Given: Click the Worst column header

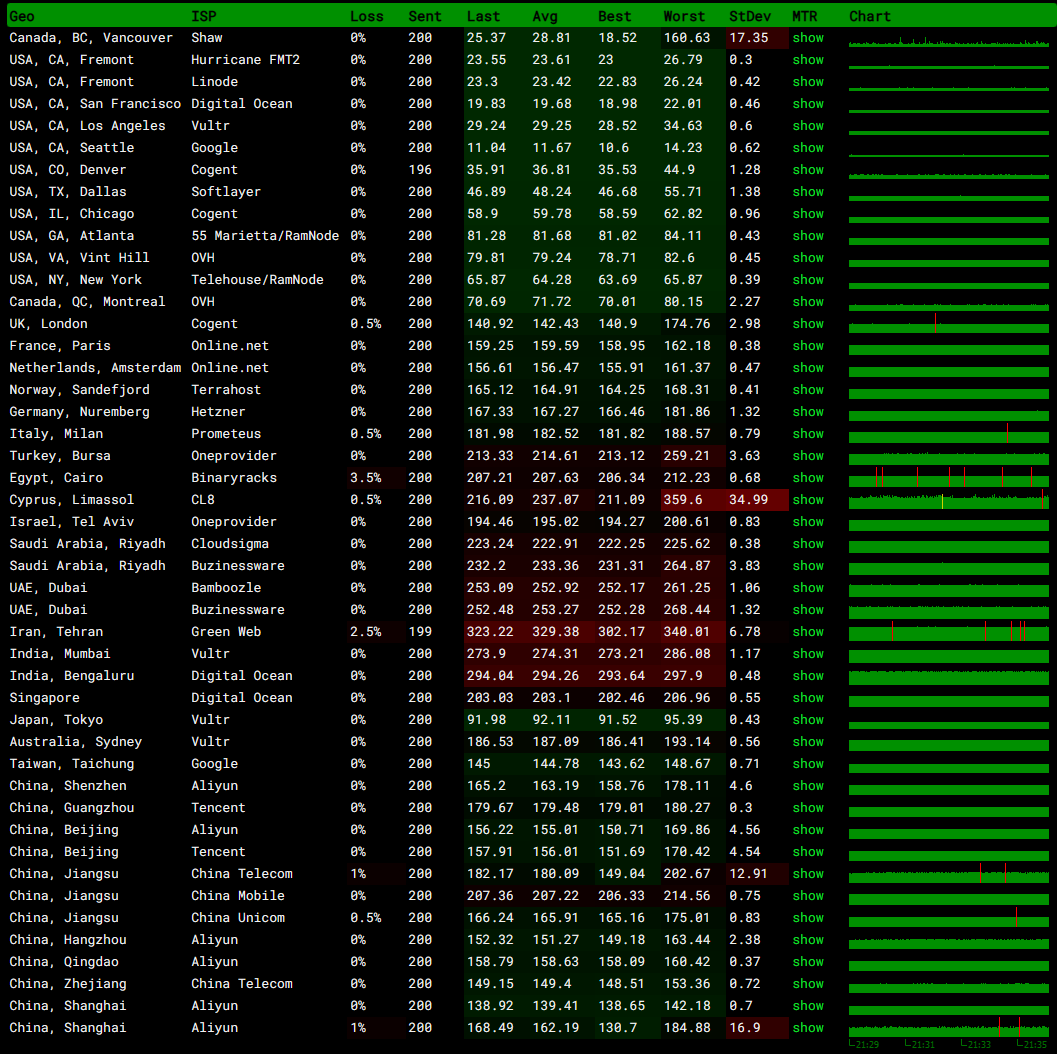Looking at the screenshot, I should (684, 16).
